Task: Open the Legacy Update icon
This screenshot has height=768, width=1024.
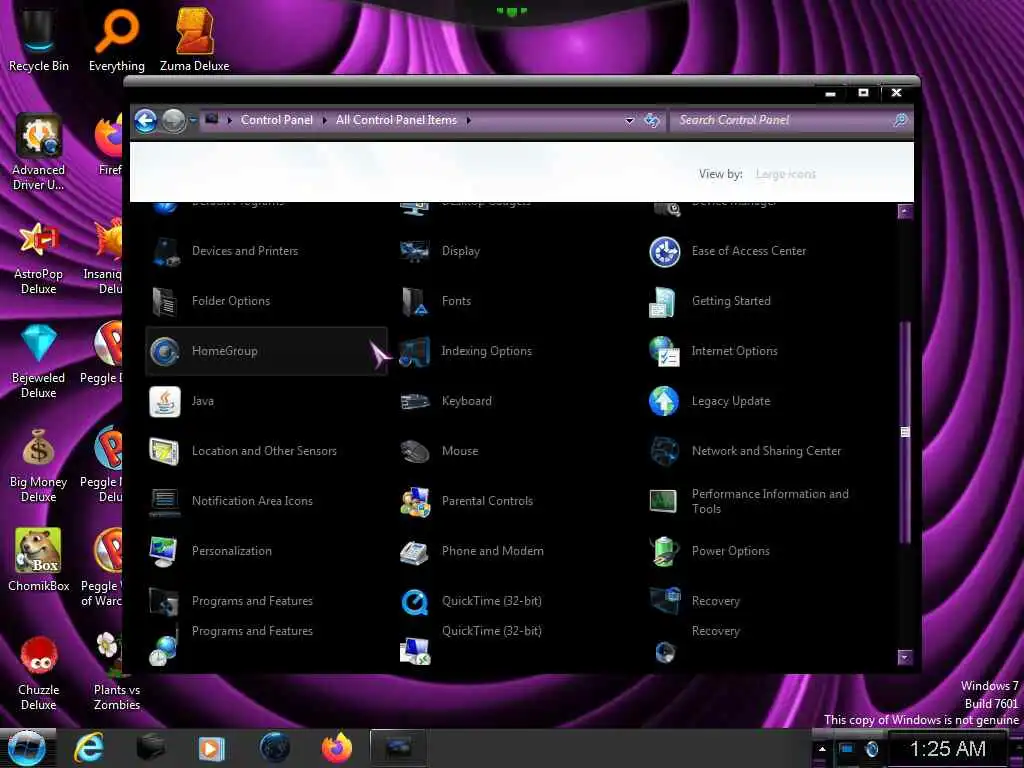Action: point(665,401)
